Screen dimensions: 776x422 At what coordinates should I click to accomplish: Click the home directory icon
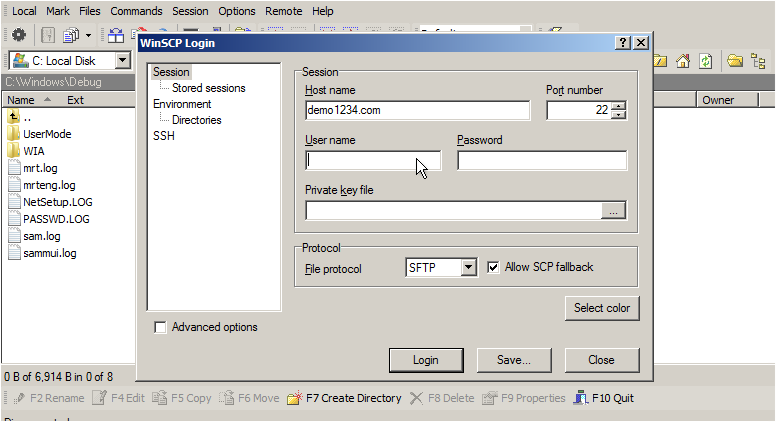pyautogui.click(x=683, y=61)
